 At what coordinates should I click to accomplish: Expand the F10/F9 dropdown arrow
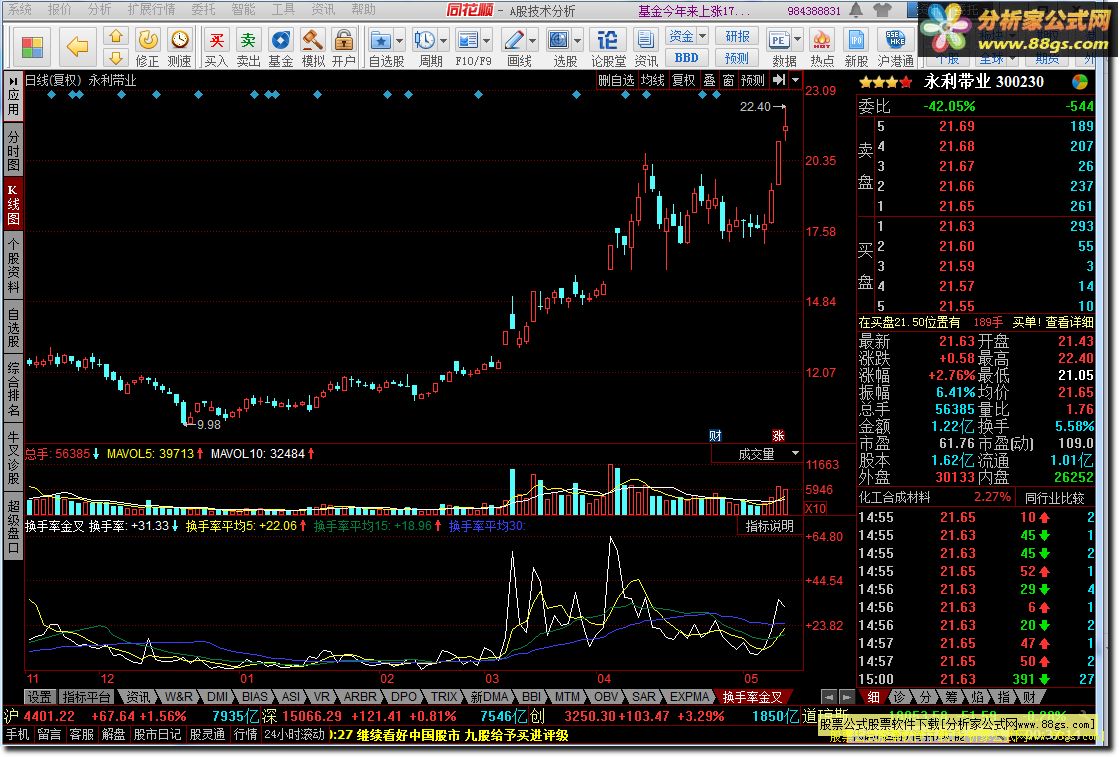pos(486,40)
